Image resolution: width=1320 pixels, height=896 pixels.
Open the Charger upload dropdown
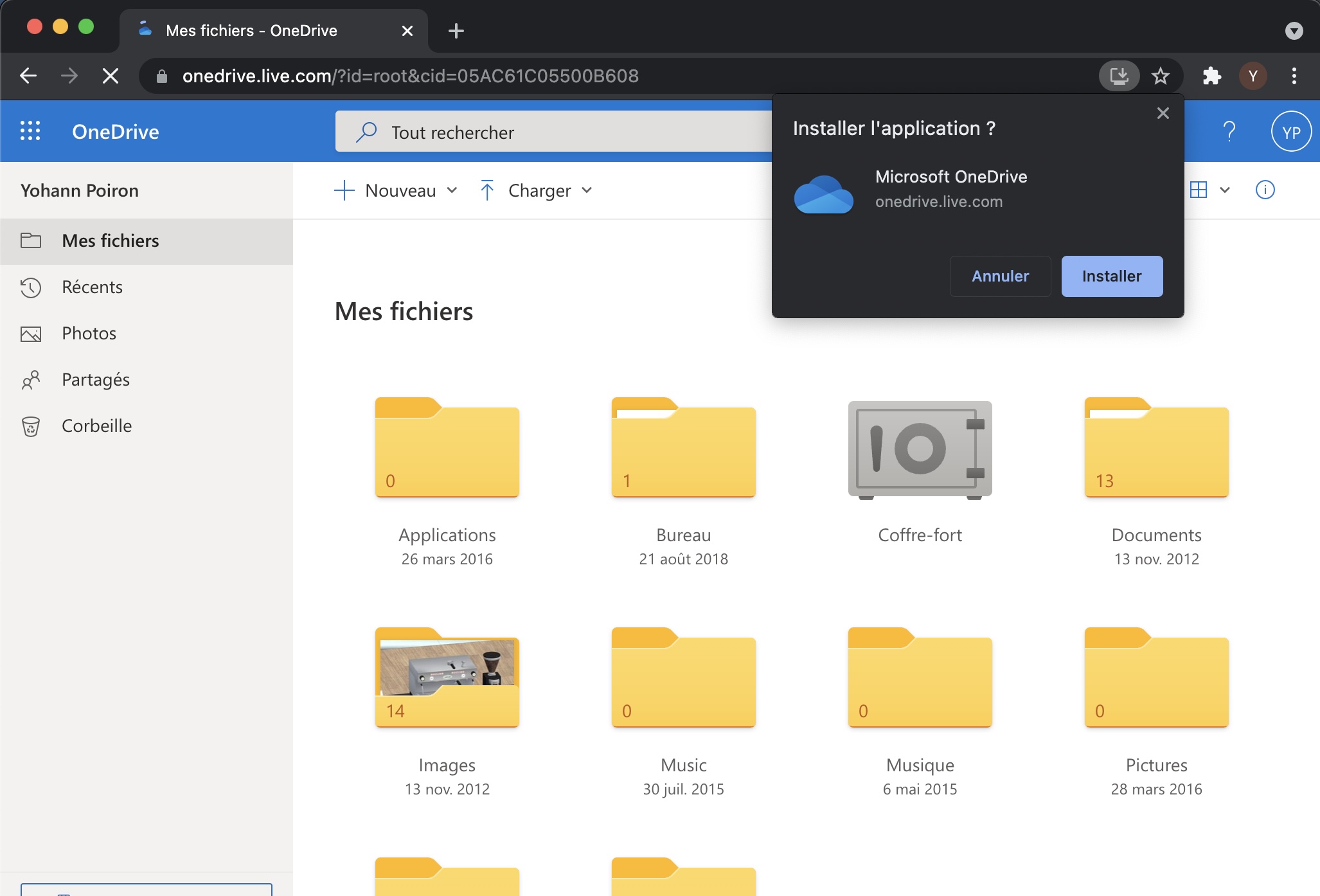pos(587,190)
